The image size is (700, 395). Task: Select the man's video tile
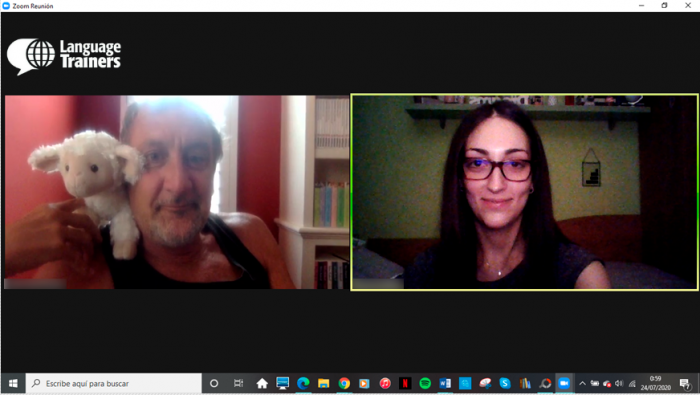[x=177, y=192]
